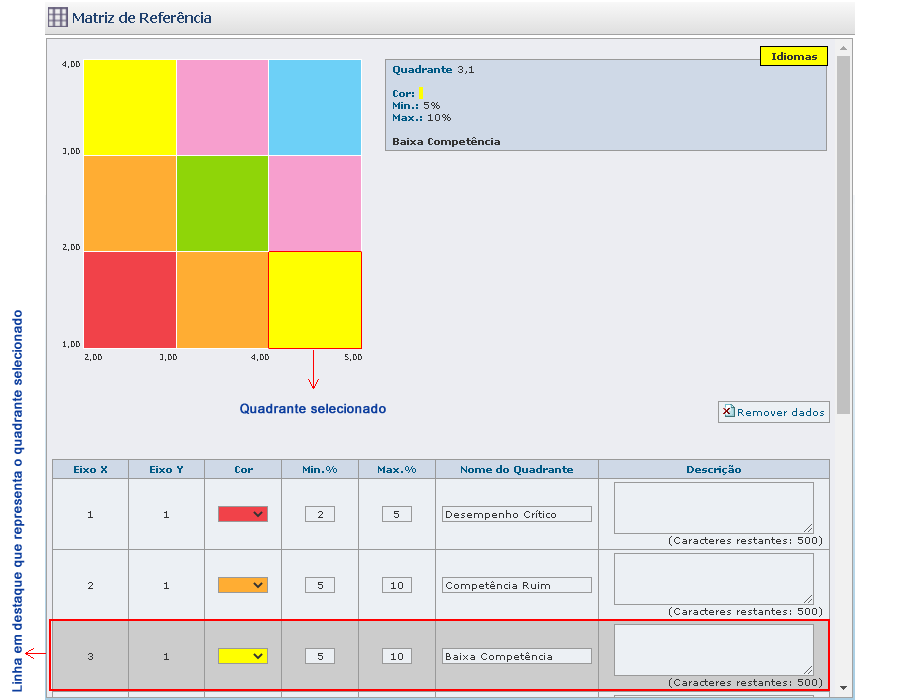
Task: Click the scrollbar up arrow
Action: coord(844,48)
